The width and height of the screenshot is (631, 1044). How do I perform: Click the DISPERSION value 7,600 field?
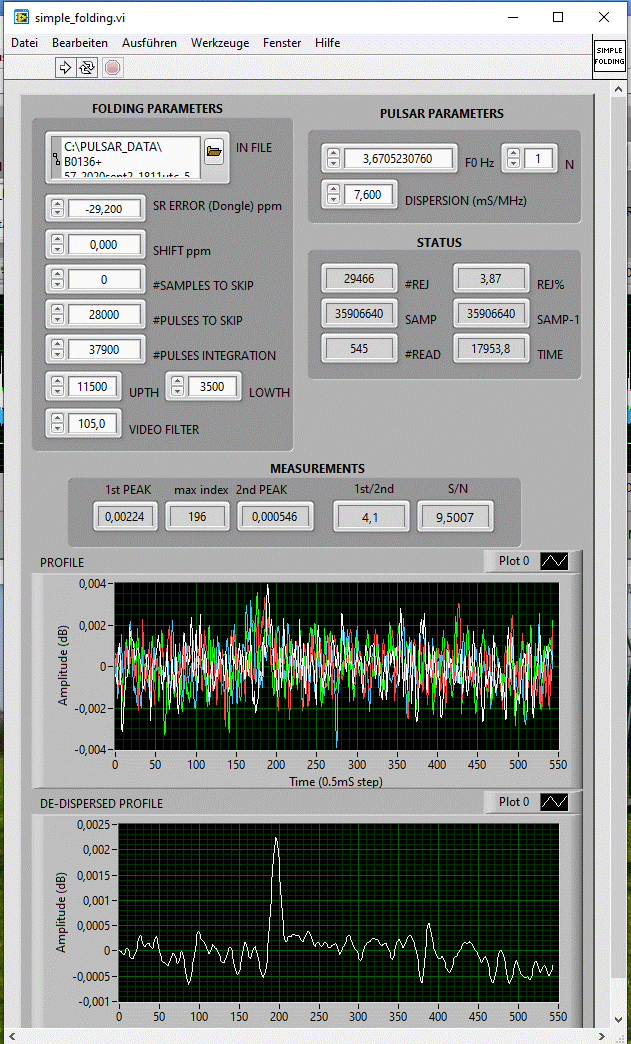(369, 194)
